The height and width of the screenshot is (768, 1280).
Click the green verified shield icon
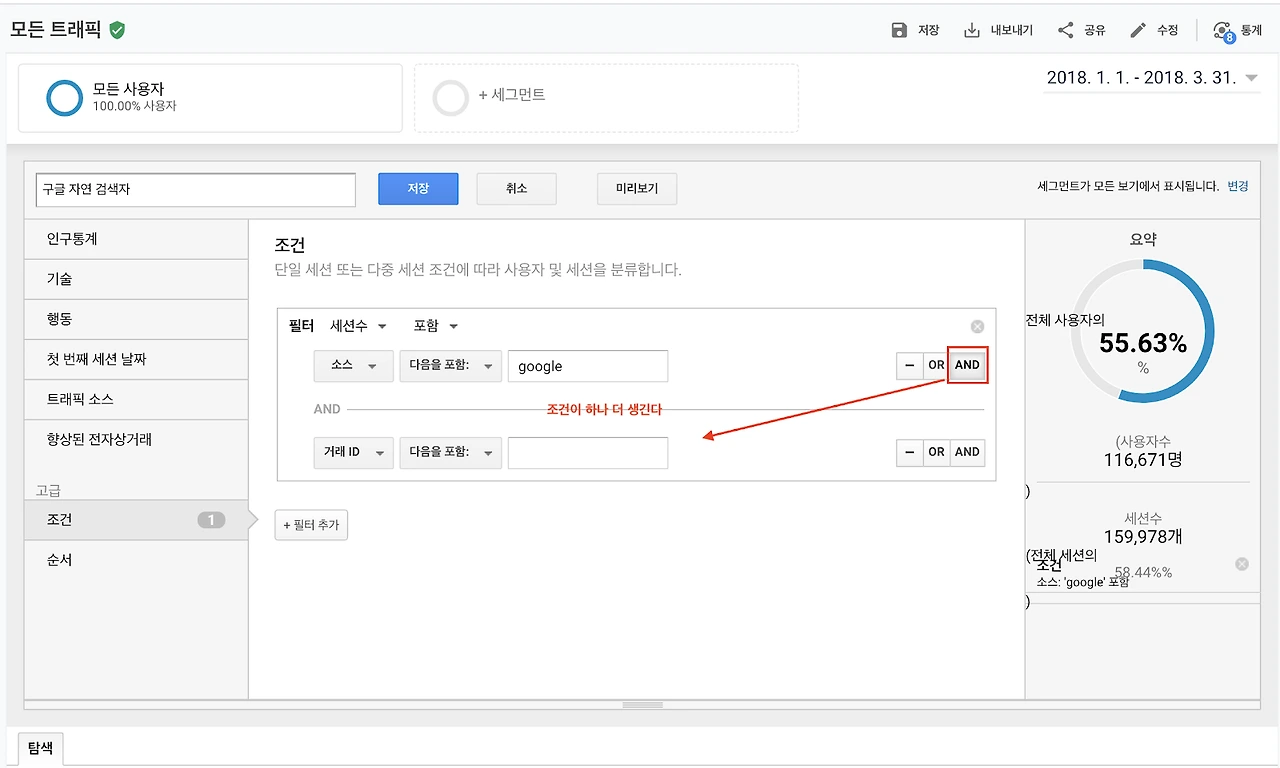pyautogui.click(x=117, y=30)
